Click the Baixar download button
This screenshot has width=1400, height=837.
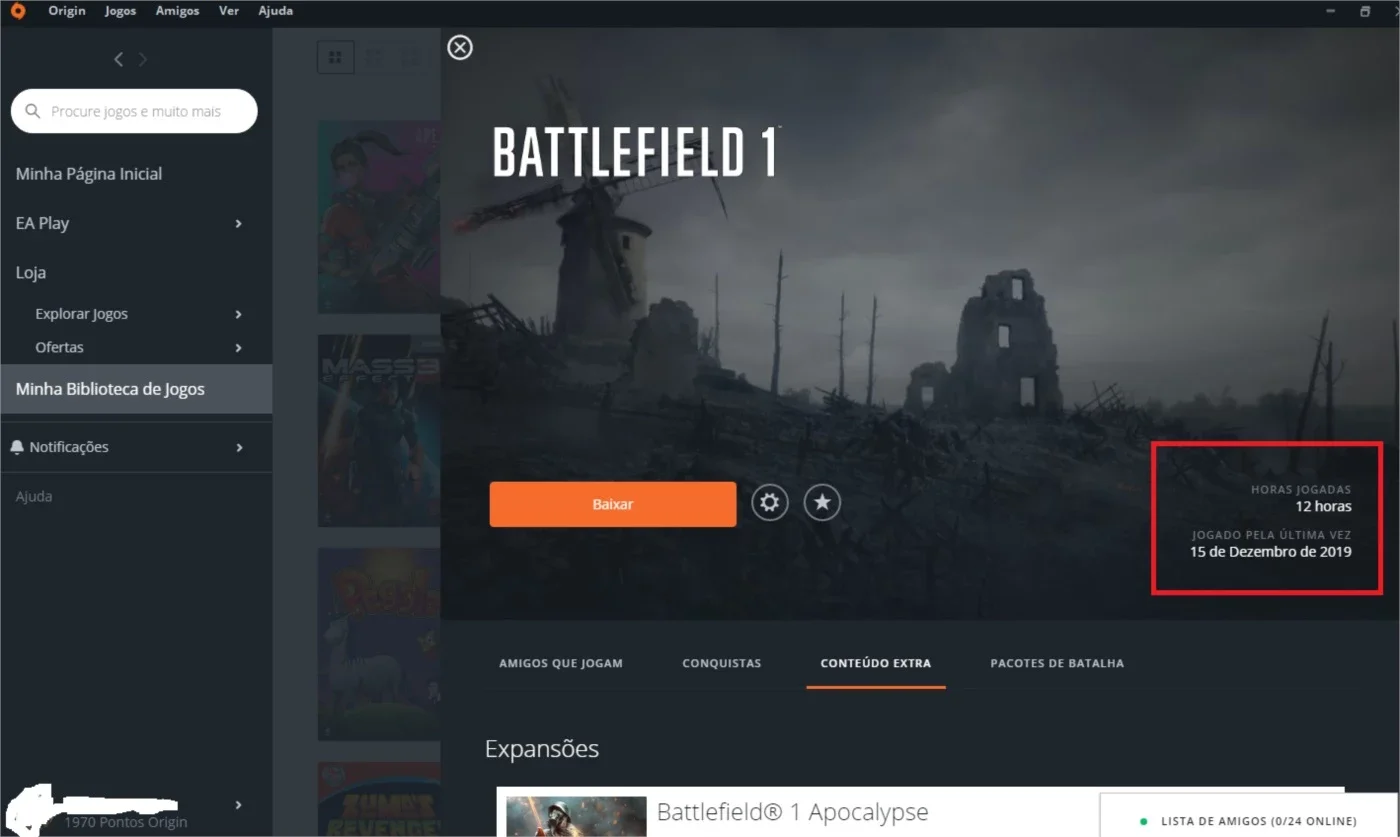[613, 504]
